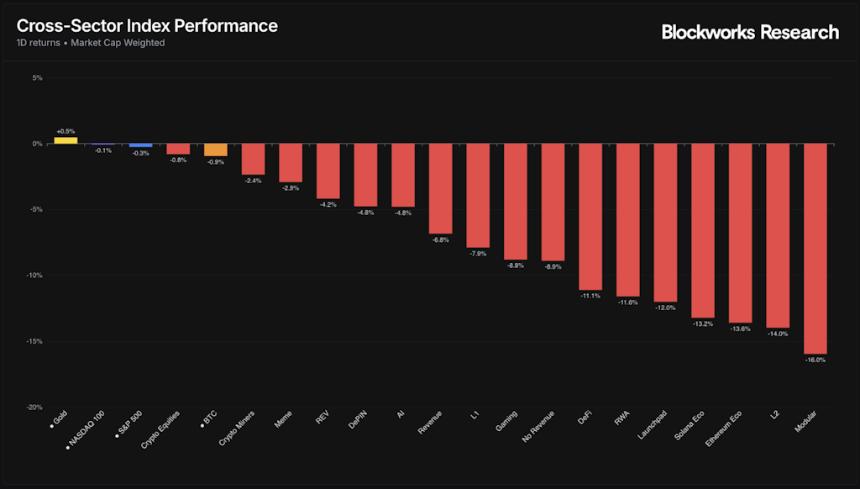The height and width of the screenshot is (489, 860).
Task: Click the blue S&P 500 bar
Action: 140,145
